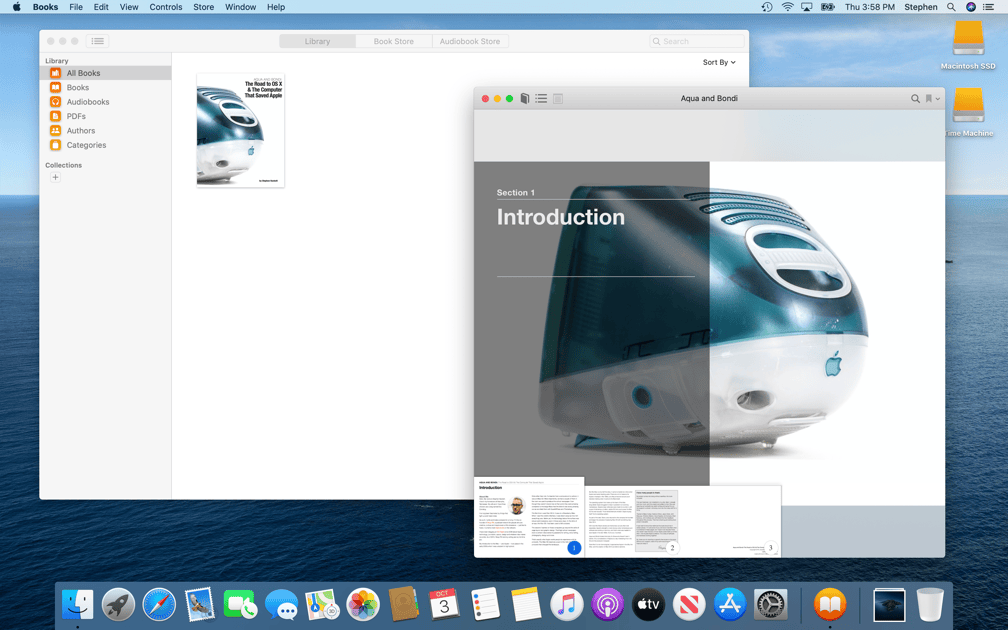Activate Siri from the menu bar
Viewport: 1008px width, 630px height.
(x=971, y=7)
